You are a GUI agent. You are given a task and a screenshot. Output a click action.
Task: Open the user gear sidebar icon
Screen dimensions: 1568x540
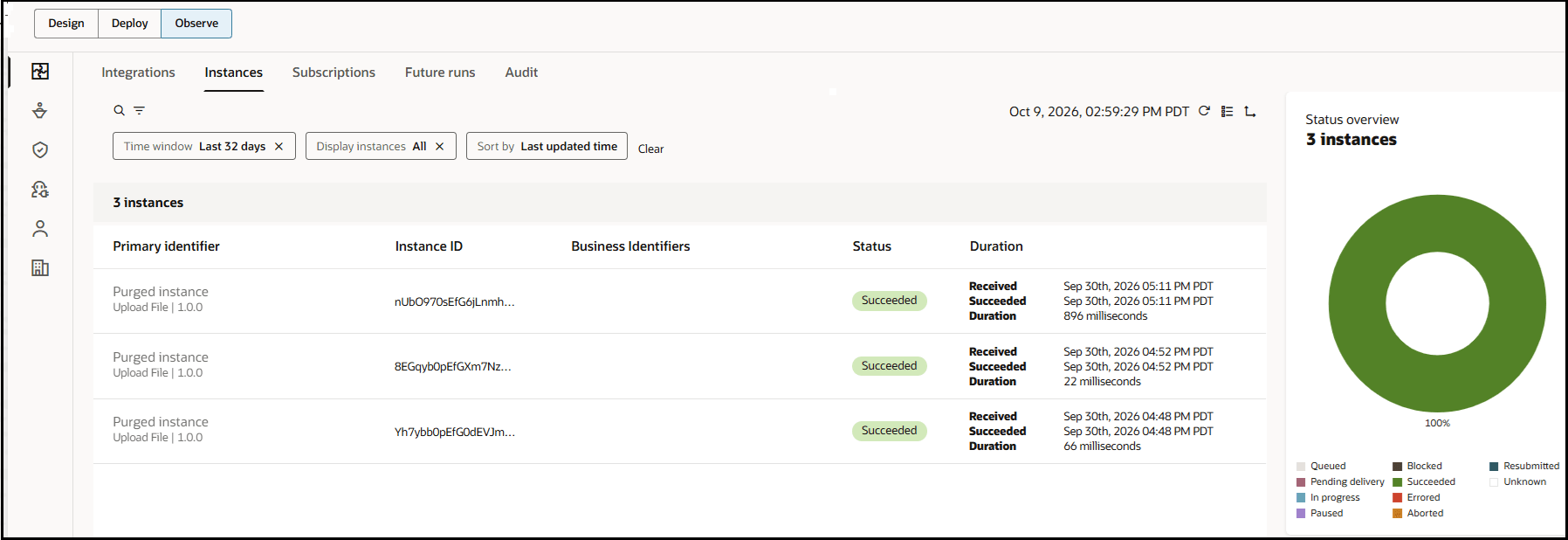click(40, 190)
